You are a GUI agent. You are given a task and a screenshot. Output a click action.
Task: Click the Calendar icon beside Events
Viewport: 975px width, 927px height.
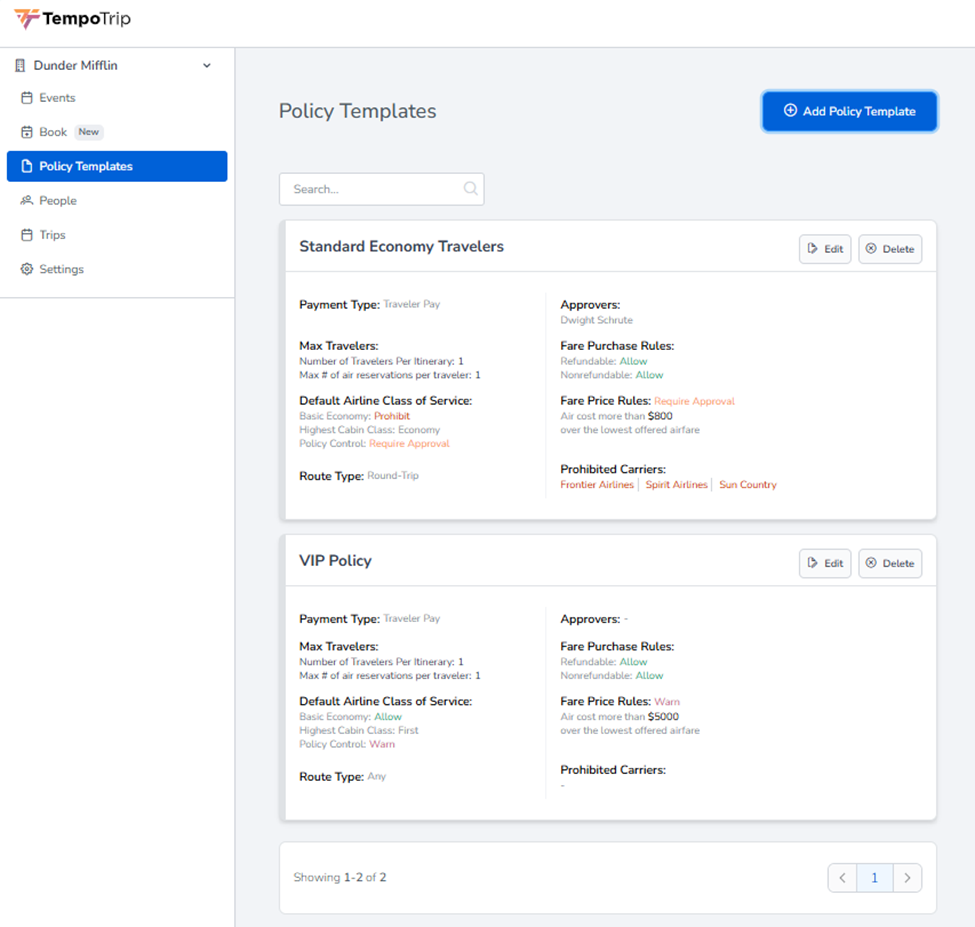point(27,98)
